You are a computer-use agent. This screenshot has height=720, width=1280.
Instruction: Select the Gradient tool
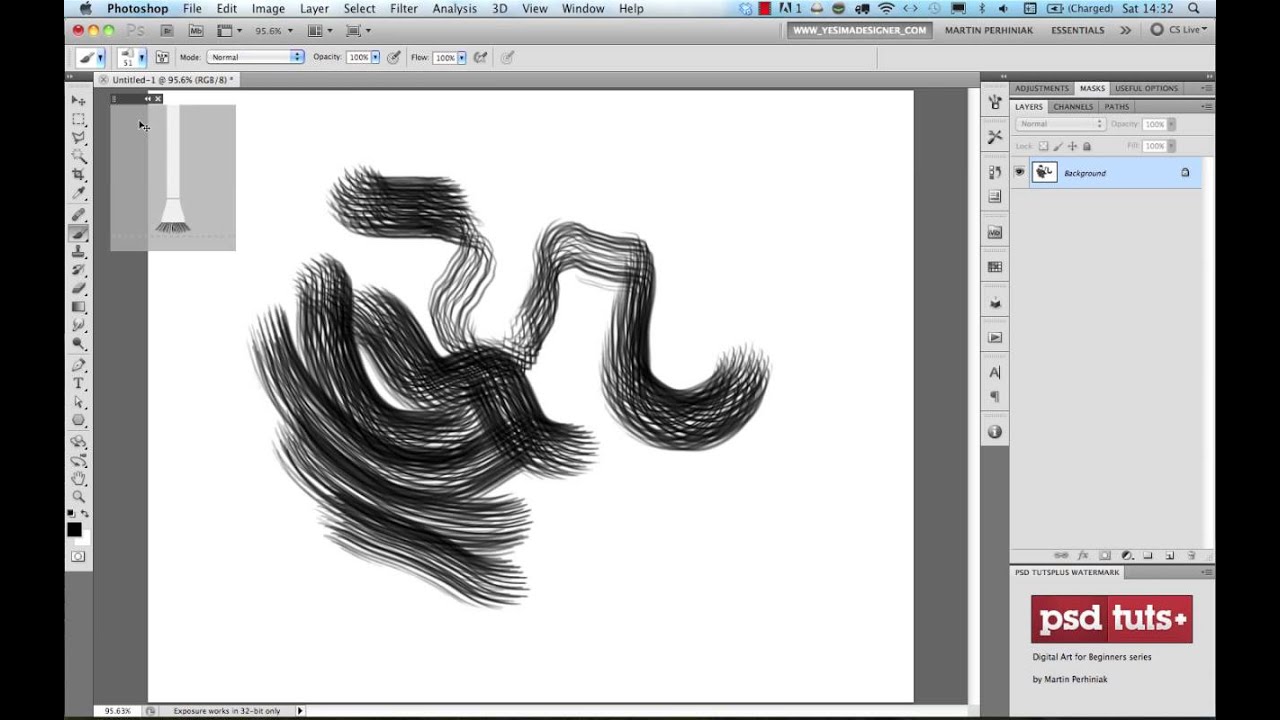pos(78,307)
